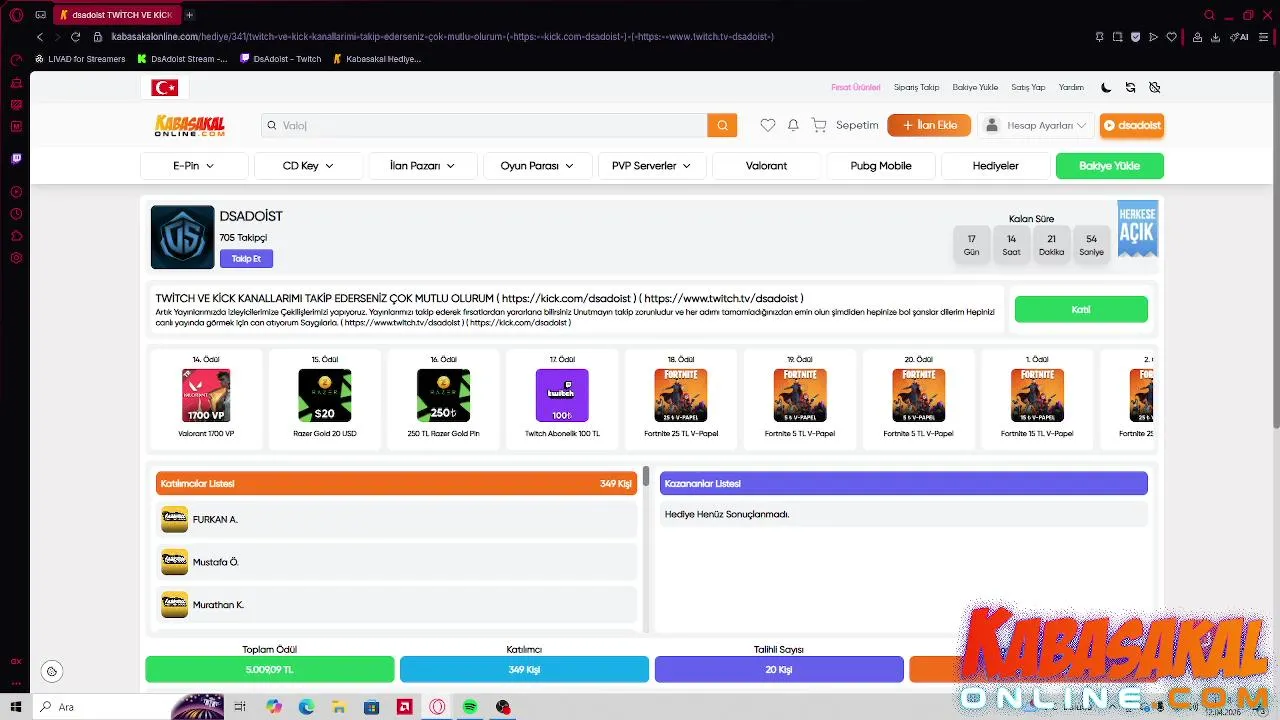The image size is (1280, 720).
Task: Select Fortnite 25 TL V-Papel 18. Ödül
Action: (x=681, y=396)
